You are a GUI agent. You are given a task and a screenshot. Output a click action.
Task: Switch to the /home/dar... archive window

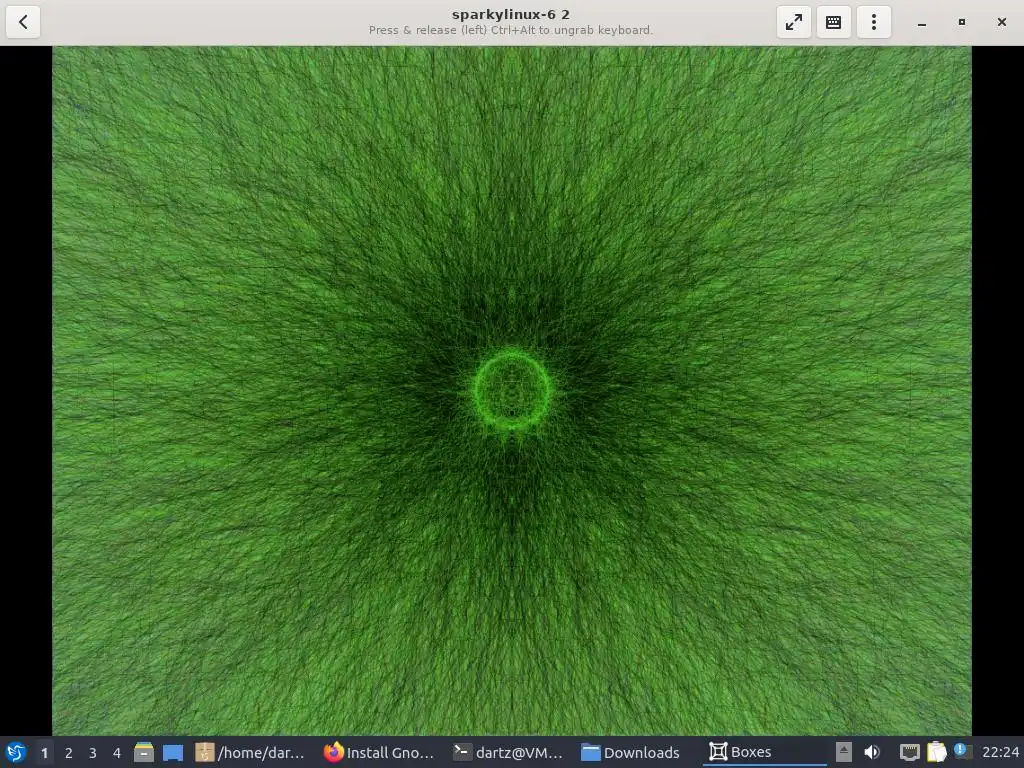pos(250,752)
